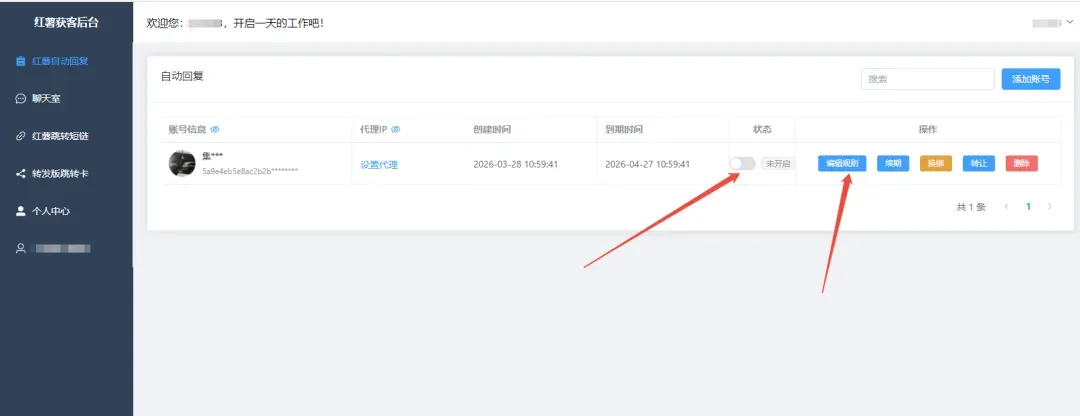Click the 设置代理 link
Viewport: 1080px width, 416px height.
379,165
